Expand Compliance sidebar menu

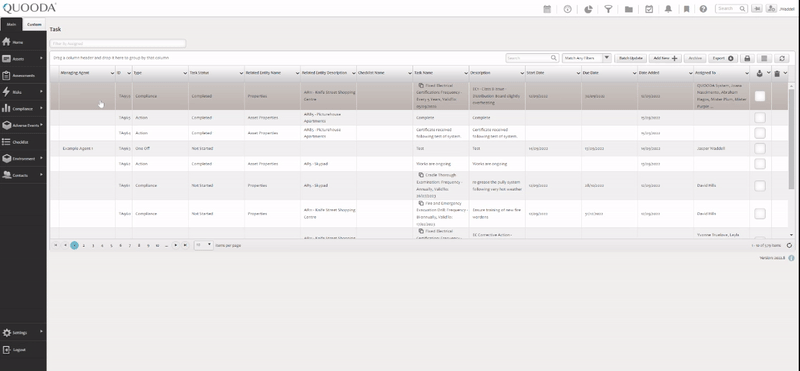coord(23,109)
